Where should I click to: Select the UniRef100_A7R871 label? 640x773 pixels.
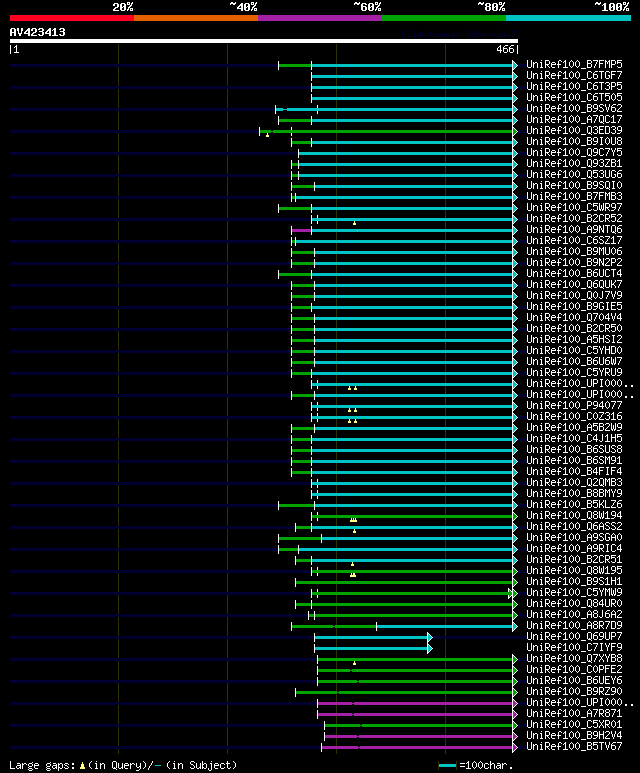[574, 713]
